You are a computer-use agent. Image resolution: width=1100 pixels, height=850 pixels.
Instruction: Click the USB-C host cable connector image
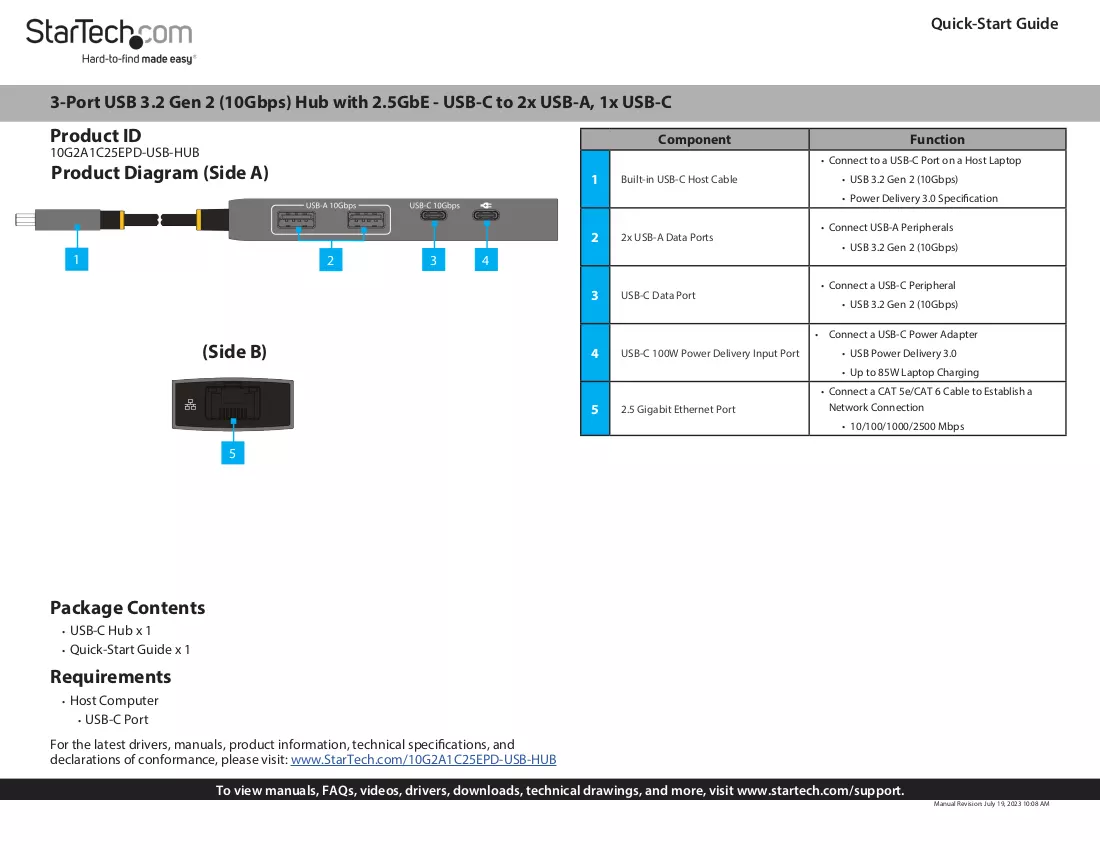pyautogui.click(x=58, y=220)
